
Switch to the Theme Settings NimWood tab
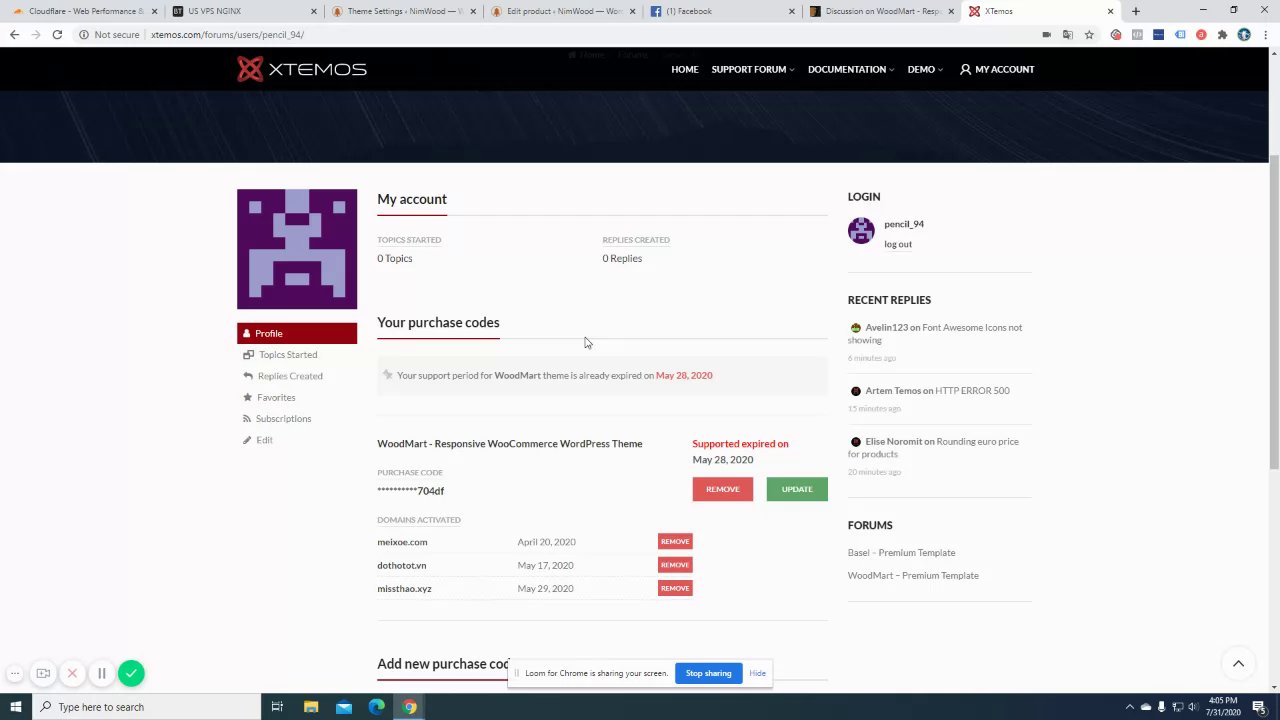[x=402, y=11]
